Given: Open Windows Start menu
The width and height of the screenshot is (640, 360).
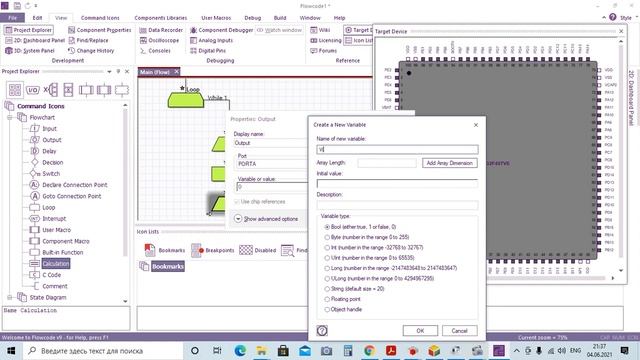Looking at the screenshot, I should coord(11,351).
